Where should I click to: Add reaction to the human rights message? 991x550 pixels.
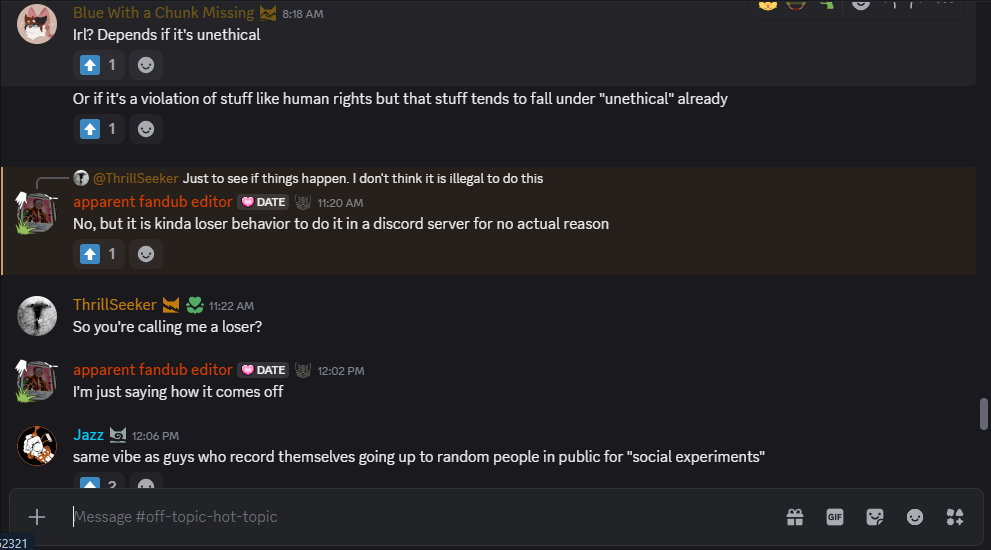pos(146,129)
